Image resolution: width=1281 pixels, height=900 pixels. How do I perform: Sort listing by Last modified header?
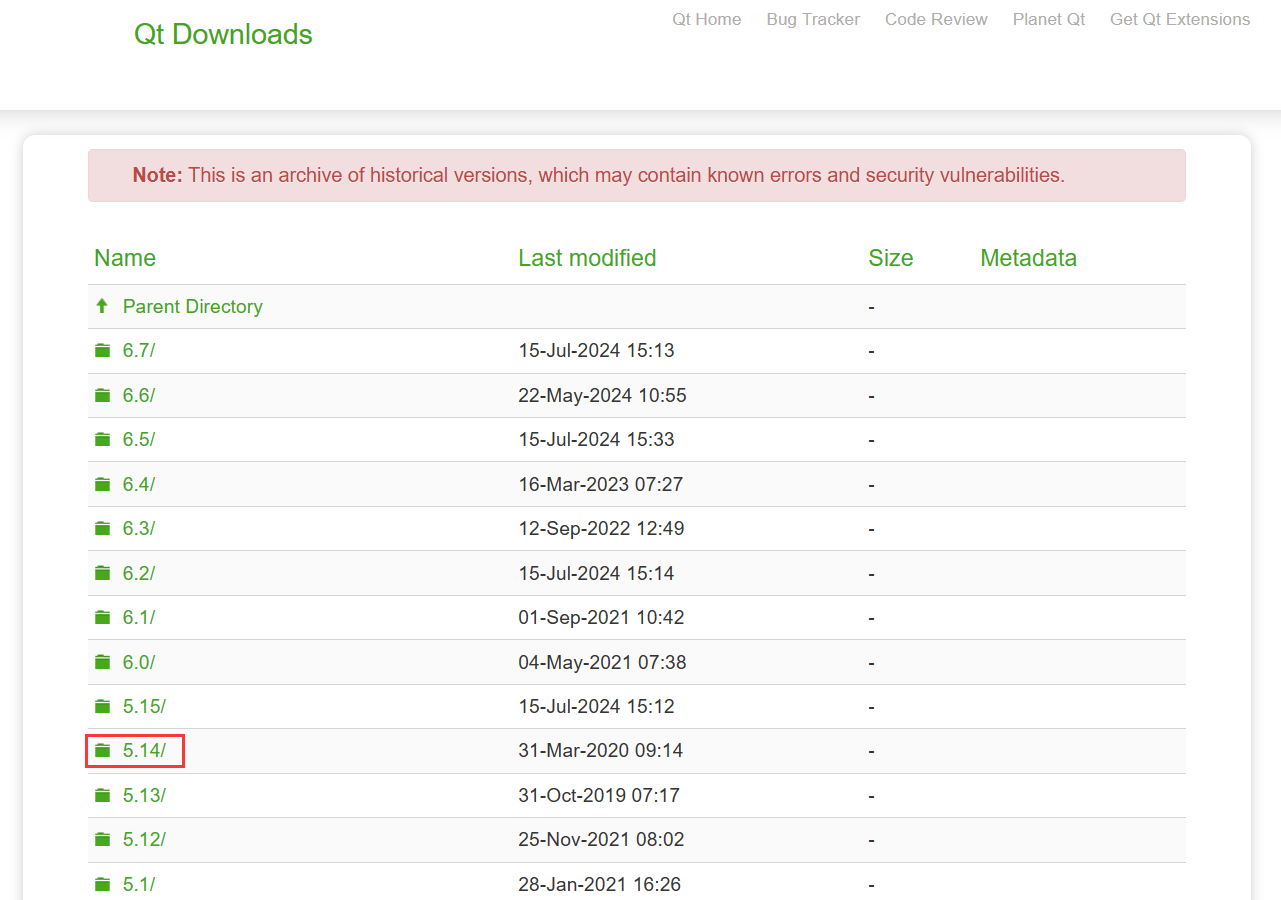tap(587, 258)
